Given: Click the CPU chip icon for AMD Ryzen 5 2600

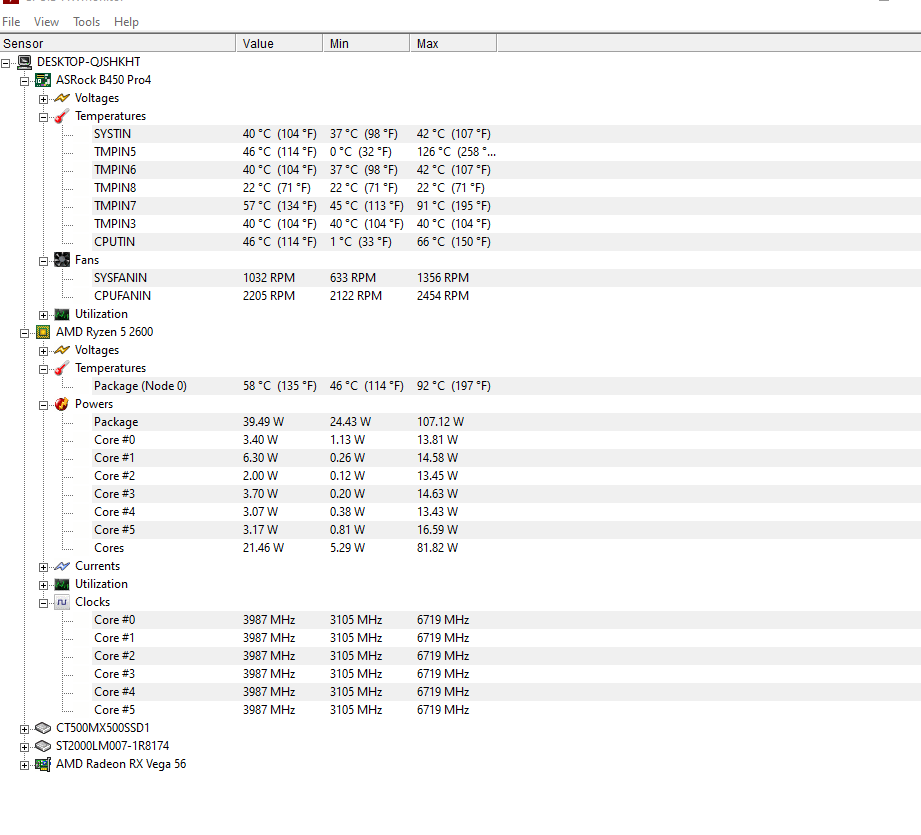Looking at the screenshot, I should tap(43, 332).
